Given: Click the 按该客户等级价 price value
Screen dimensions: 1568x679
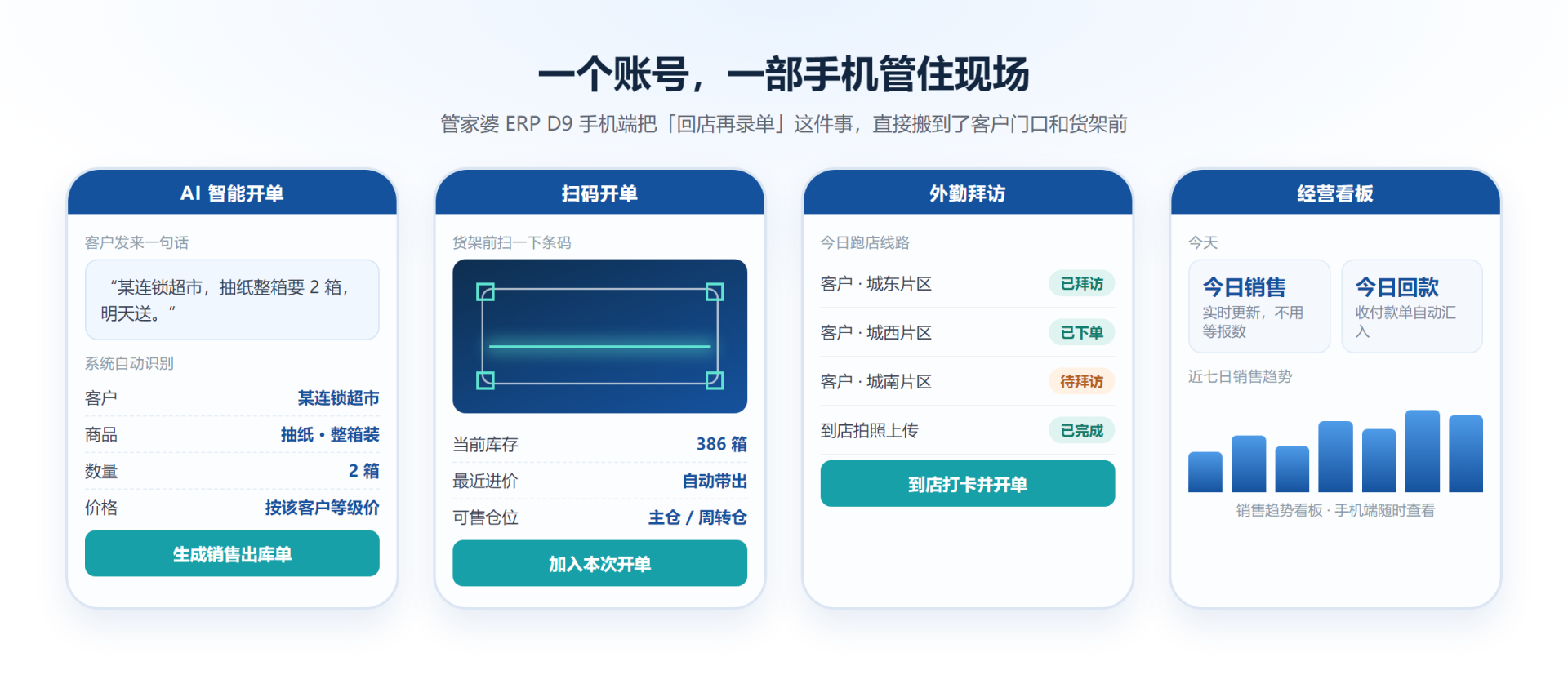Looking at the screenshot, I should click(322, 508).
